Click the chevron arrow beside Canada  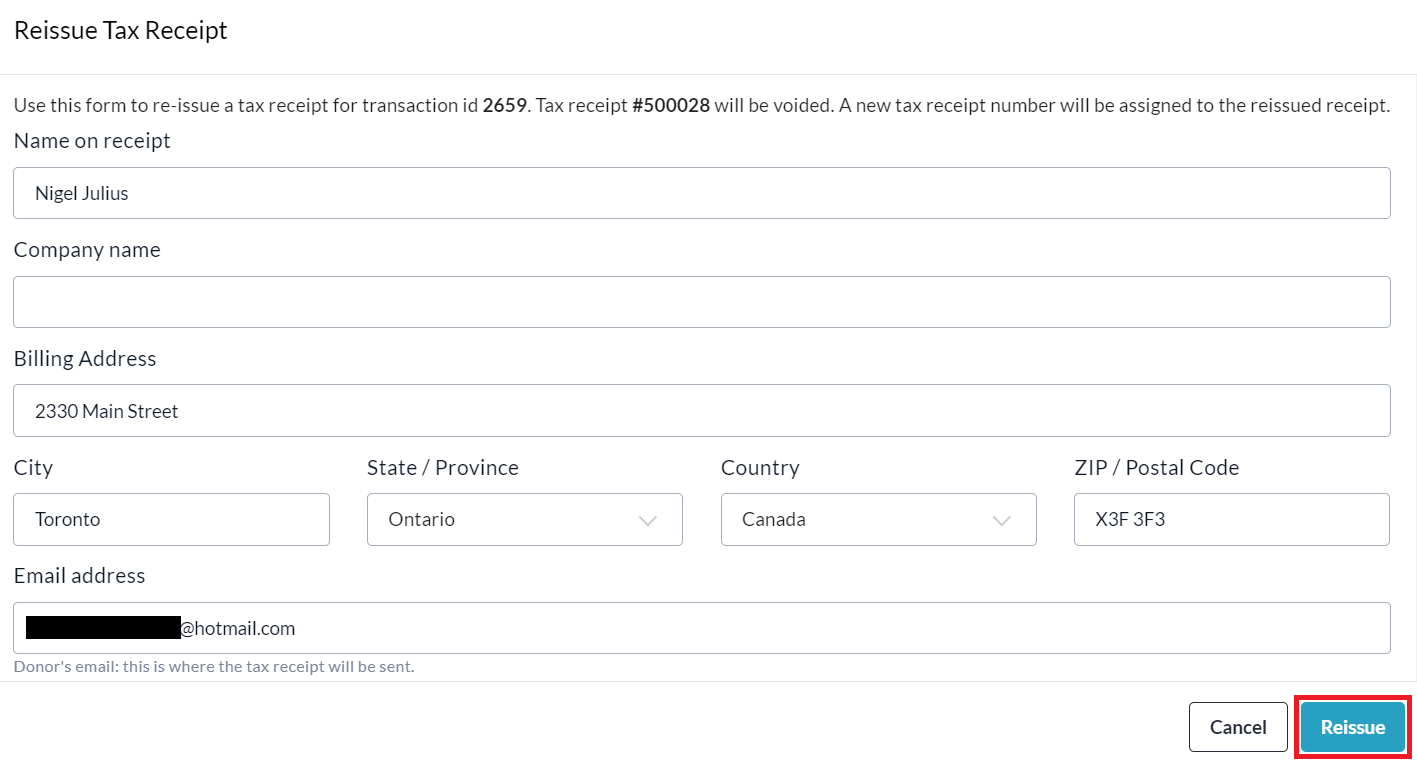[x=1001, y=520]
